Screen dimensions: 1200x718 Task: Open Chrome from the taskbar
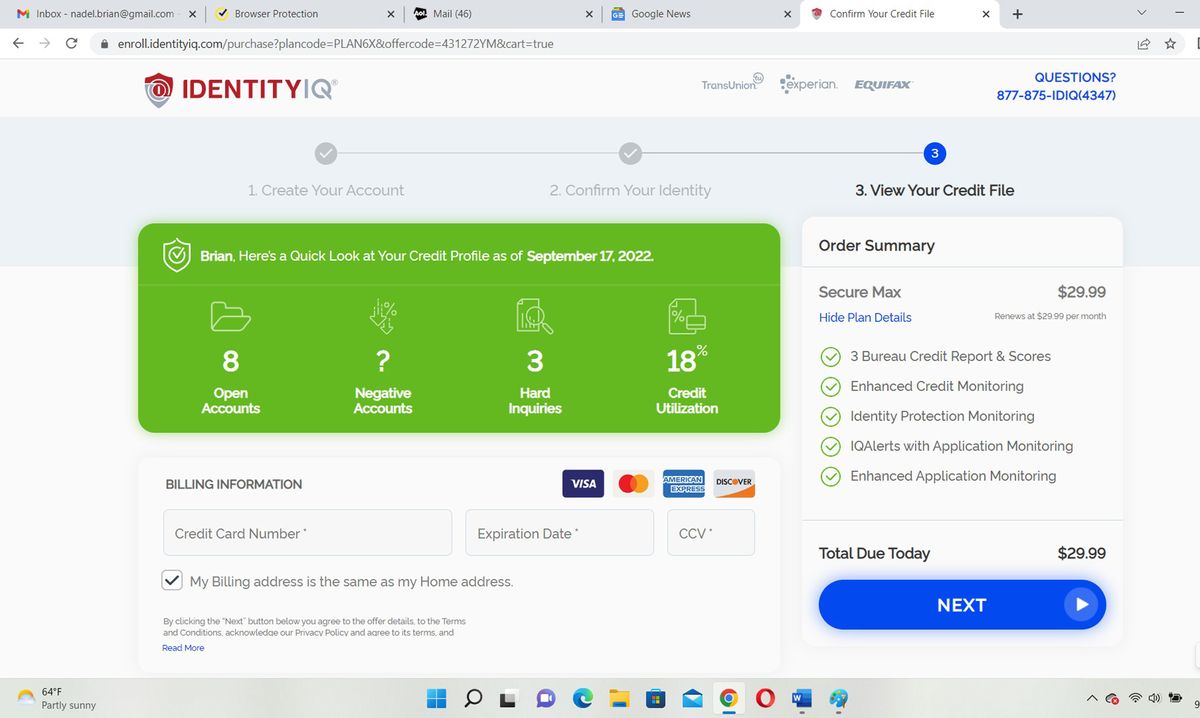(x=728, y=698)
